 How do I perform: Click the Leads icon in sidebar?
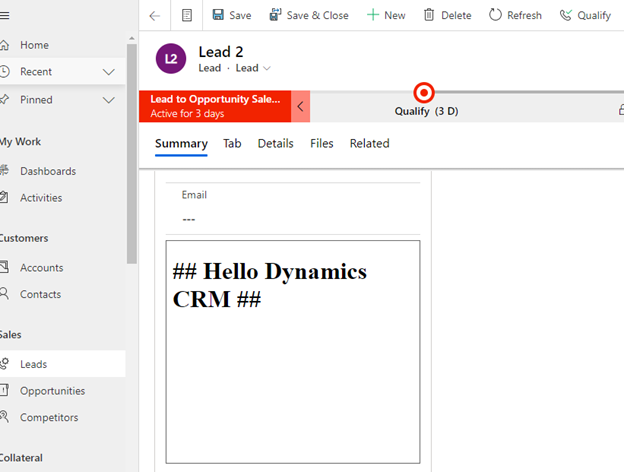(4, 363)
